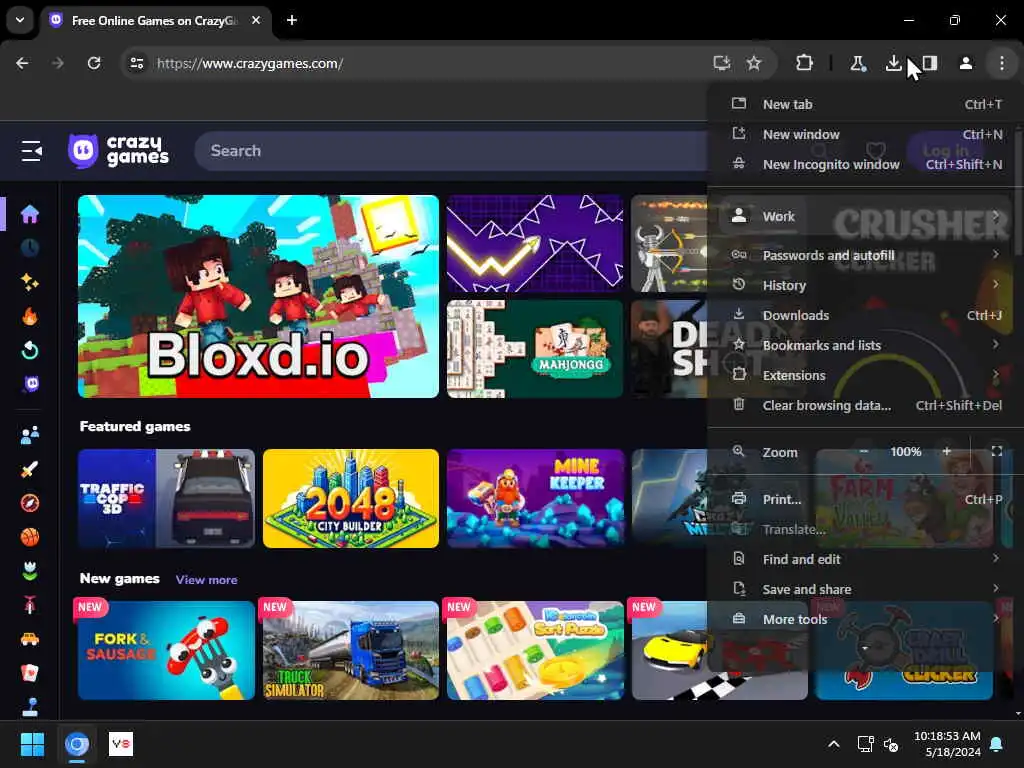Screen dimensions: 1024x768
Task: Open the CrazyGames Home sidebar icon
Action: (x=29, y=214)
